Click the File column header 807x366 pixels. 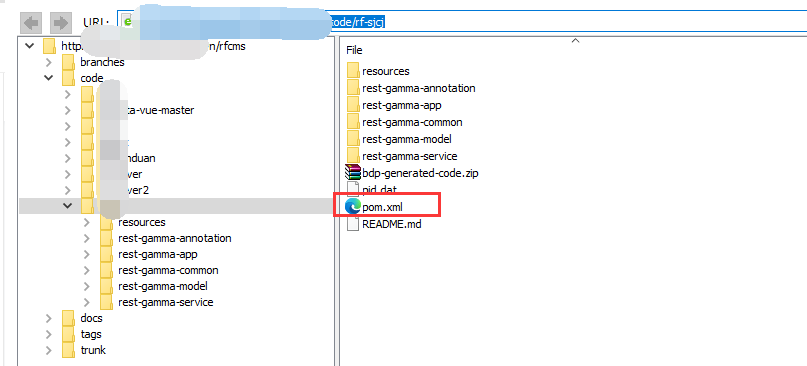click(x=354, y=50)
